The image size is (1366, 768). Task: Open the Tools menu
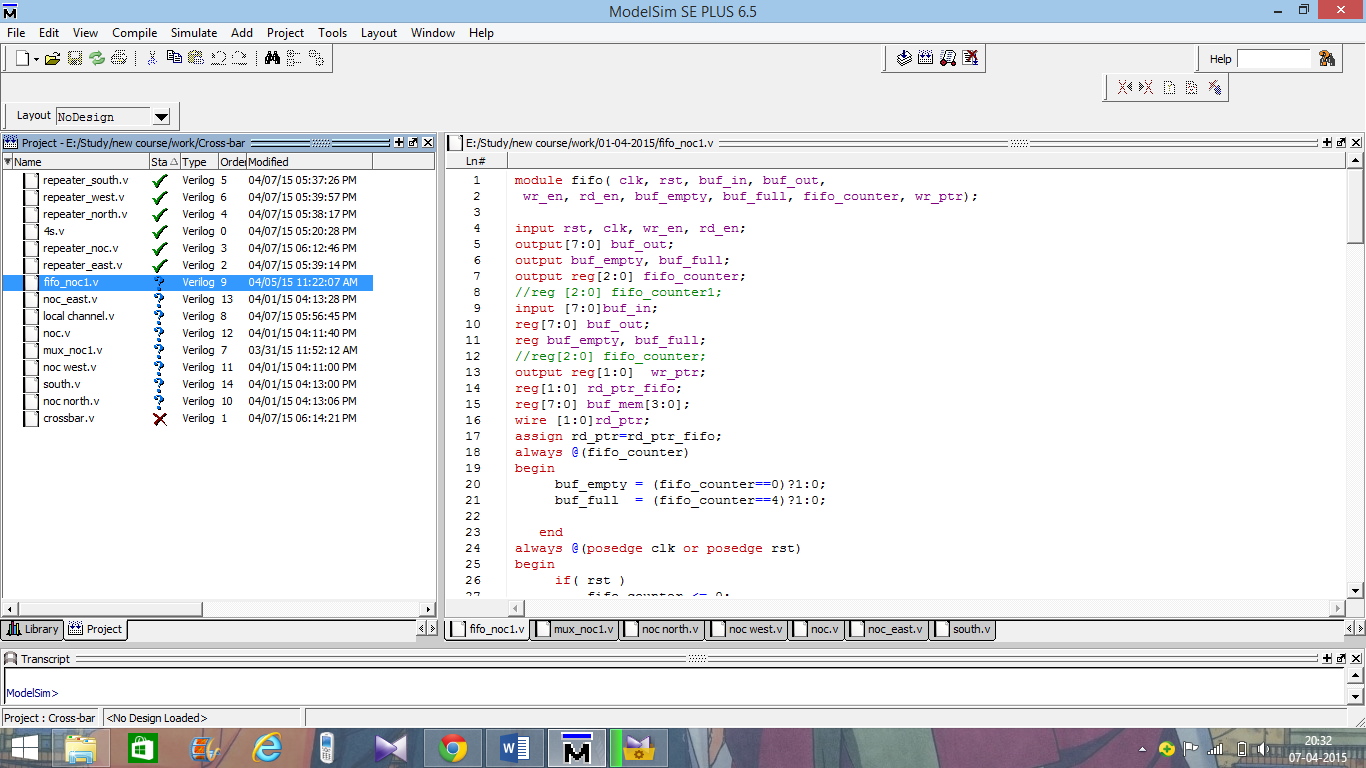(x=333, y=33)
